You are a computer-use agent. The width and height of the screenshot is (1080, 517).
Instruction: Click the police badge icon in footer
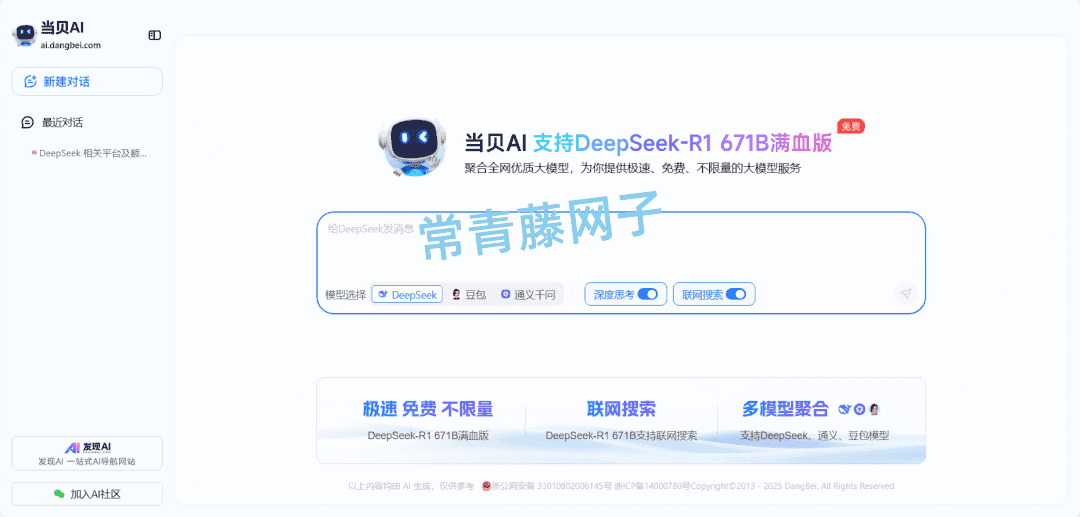(x=486, y=486)
